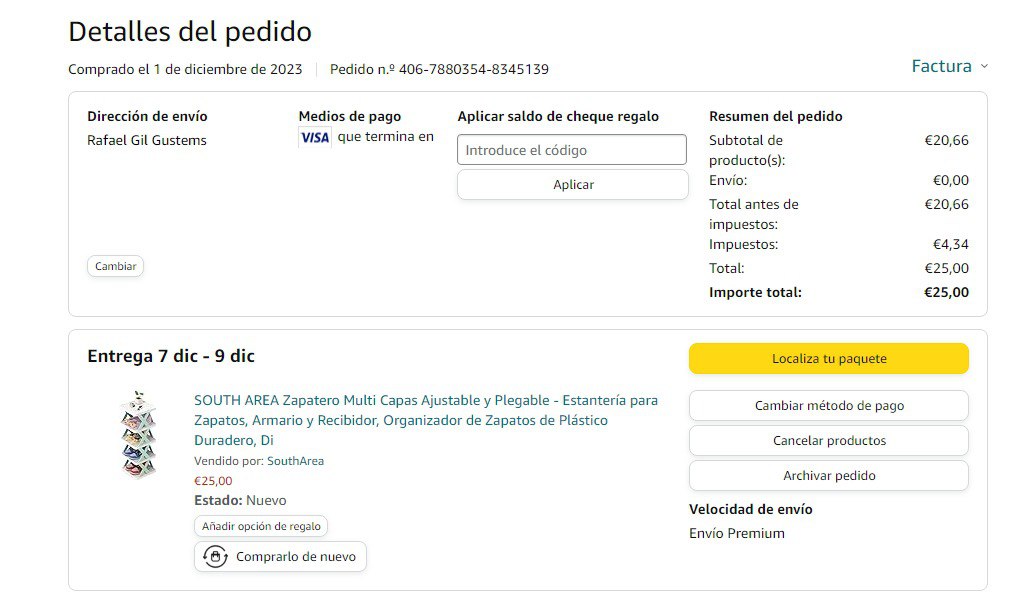Screen dimensions: 1010x604
Task: Click the order number 406-7880354-8345139
Action: click(474, 70)
